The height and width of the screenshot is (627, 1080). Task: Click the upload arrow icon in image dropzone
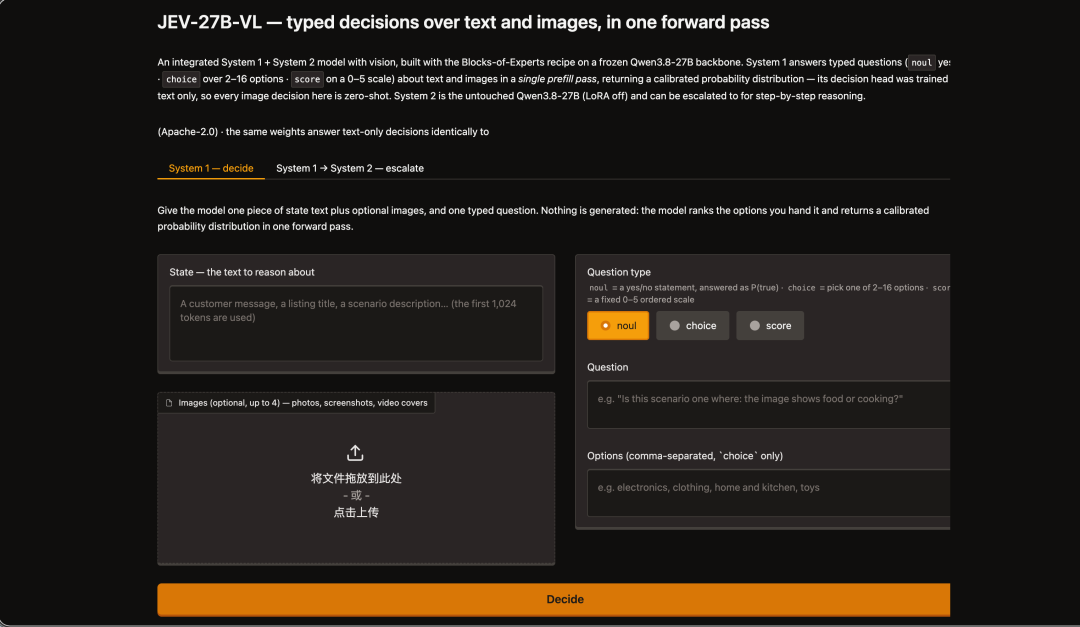(x=355, y=453)
